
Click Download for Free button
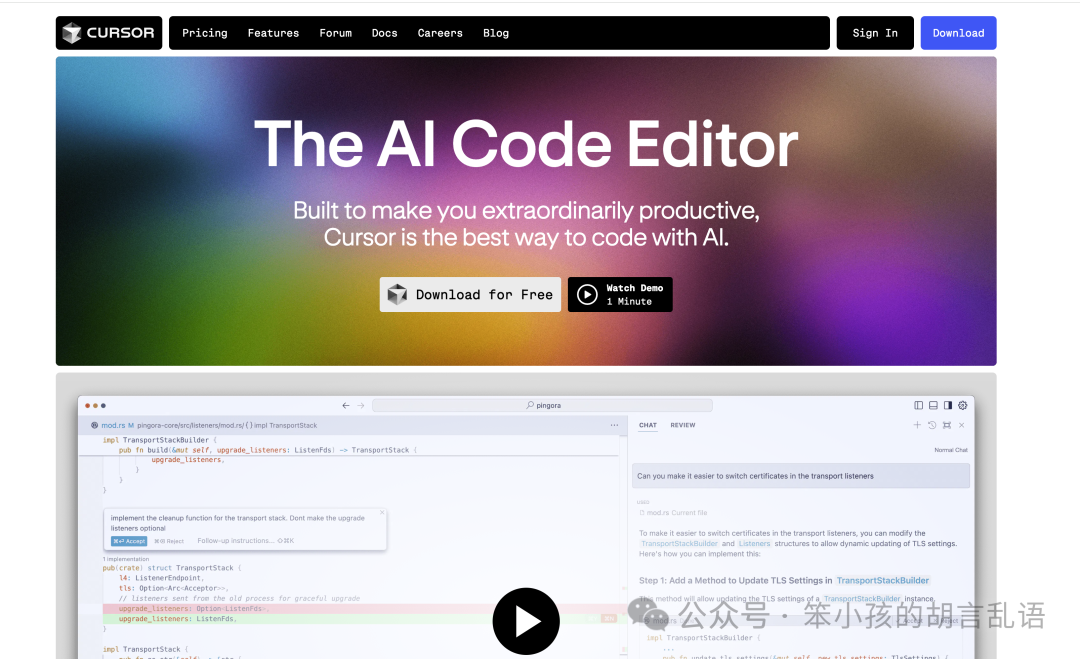click(x=470, y=295)
